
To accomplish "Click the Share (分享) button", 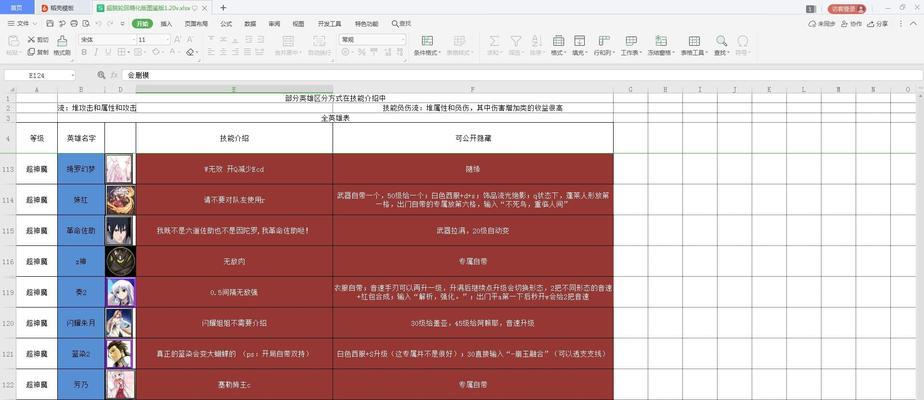I will [x=879, y=24].
